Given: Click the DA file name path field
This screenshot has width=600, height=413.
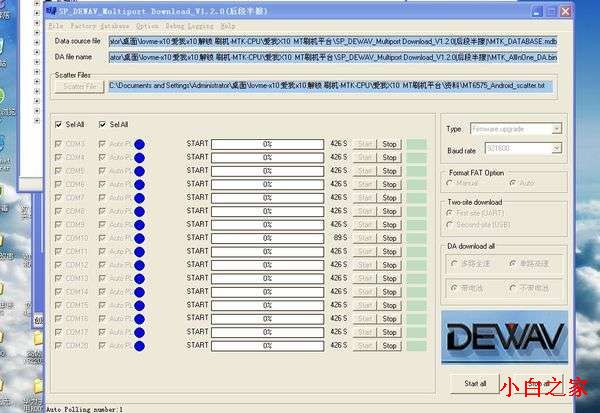Looking at the screenshot, I should [333, 57].
